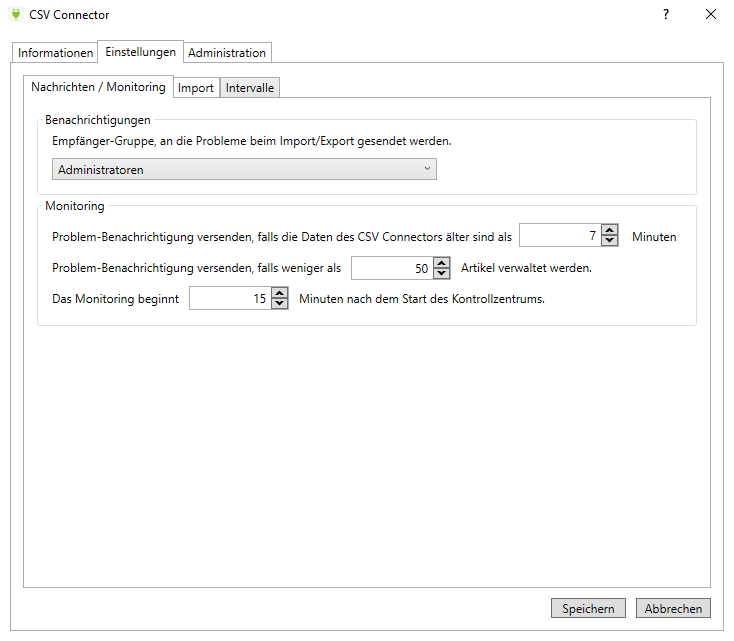This screenshot has height=641, width=734.
Task: Switch to the Import sub-tab
Action: click(196, 88)
